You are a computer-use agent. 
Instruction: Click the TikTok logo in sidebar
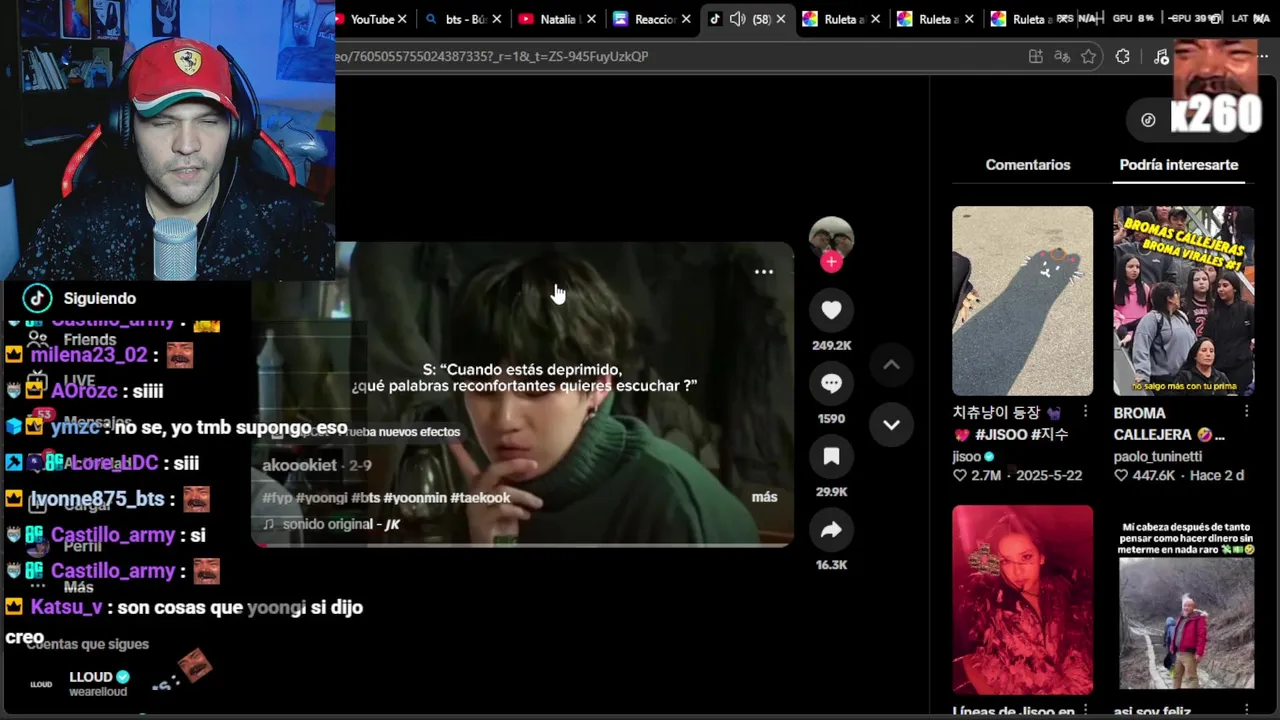[x=37, y=298]
